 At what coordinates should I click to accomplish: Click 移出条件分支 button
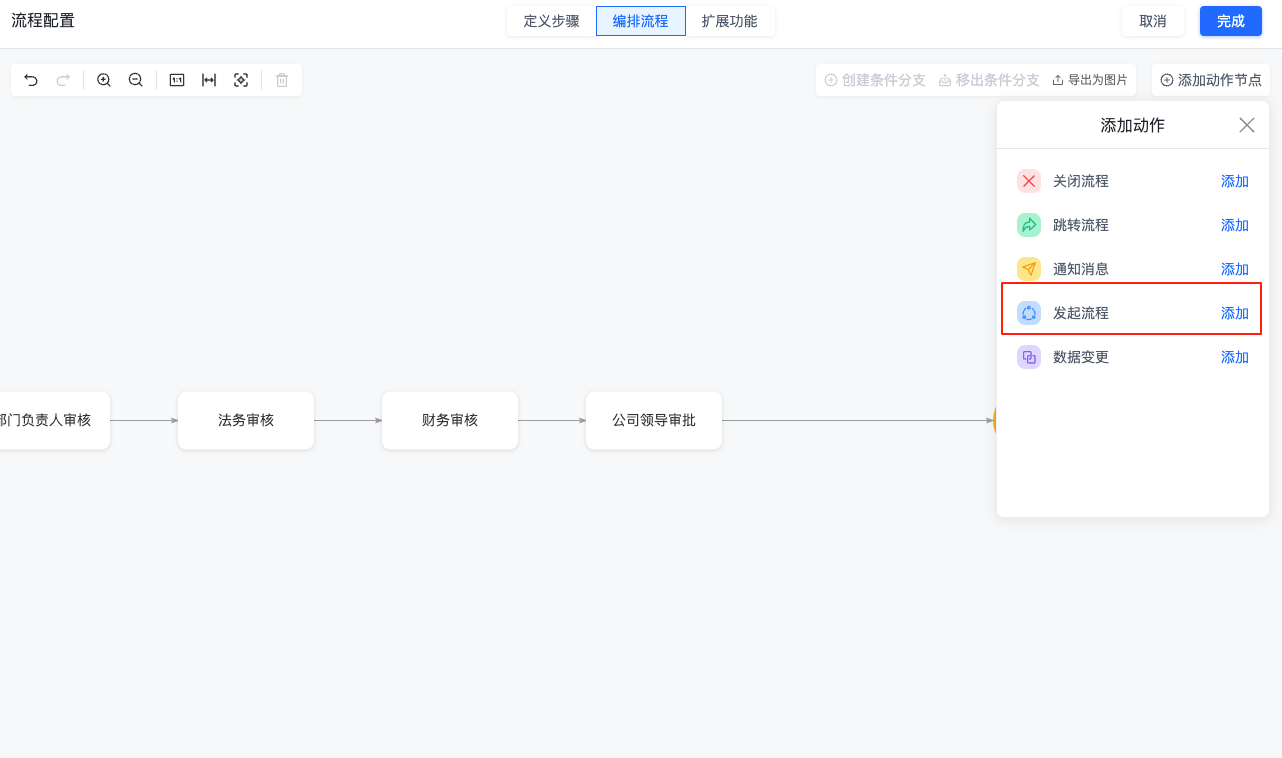pyautogui.click(x=989, y=80)
